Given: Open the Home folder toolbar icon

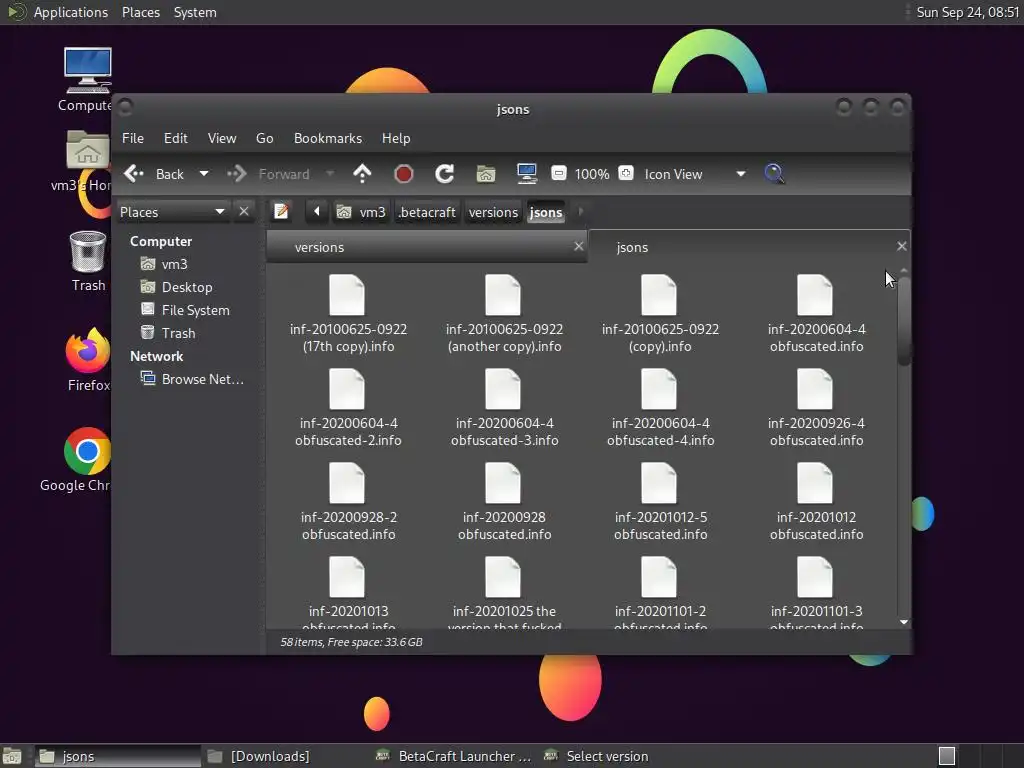Looking at the screenshot, I should pyautogui.click(x=486, y=174).
